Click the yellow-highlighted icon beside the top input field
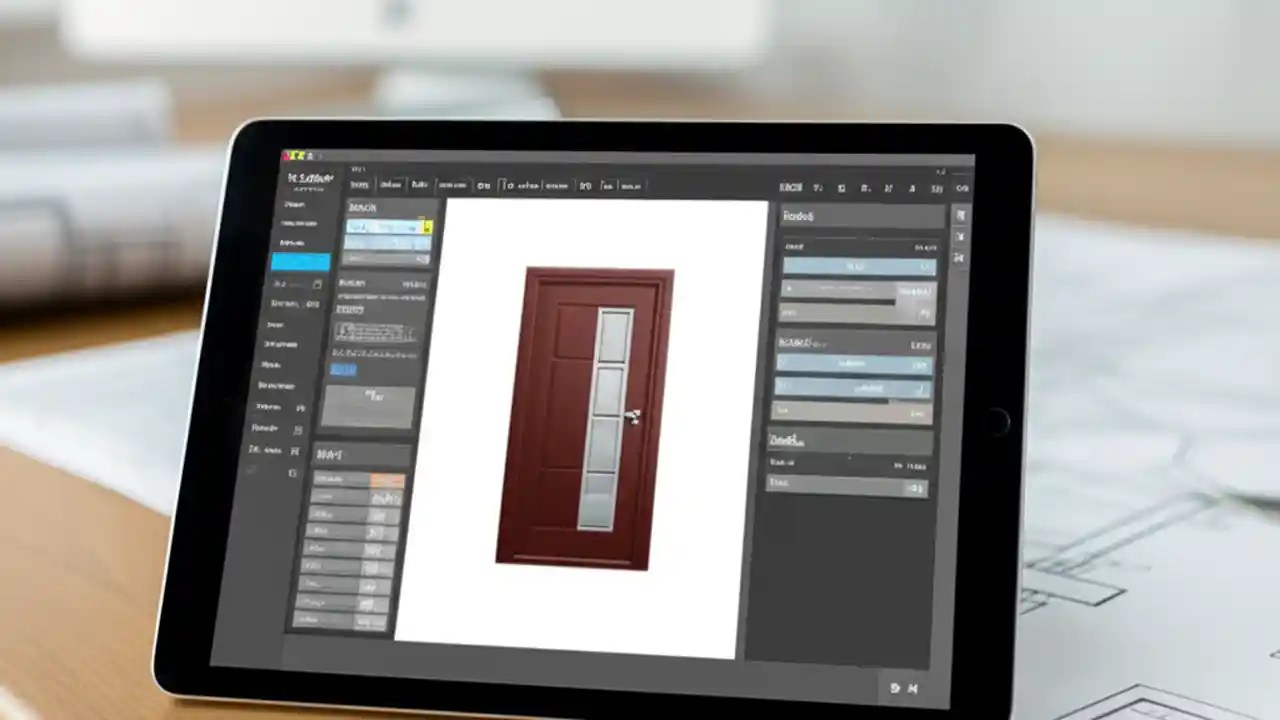Viewport: 1280px width, 720px height. (427, 228)
